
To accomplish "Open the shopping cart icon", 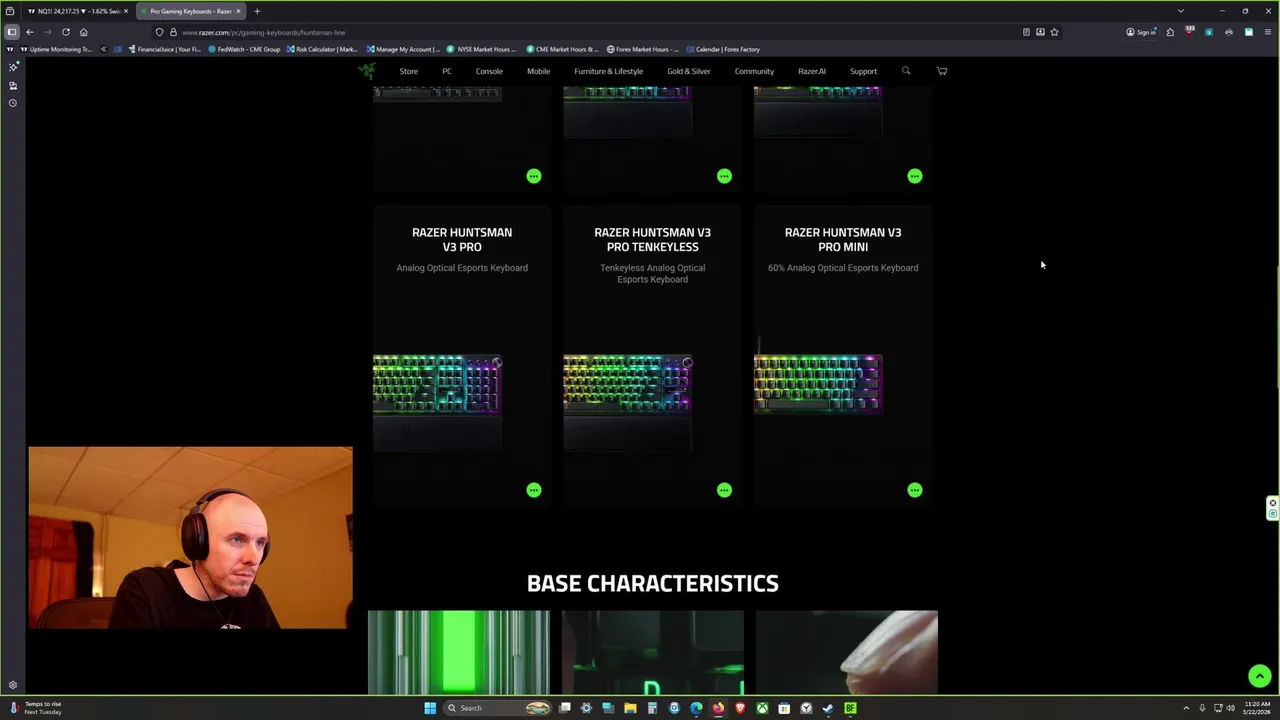I will pos(941,71).
